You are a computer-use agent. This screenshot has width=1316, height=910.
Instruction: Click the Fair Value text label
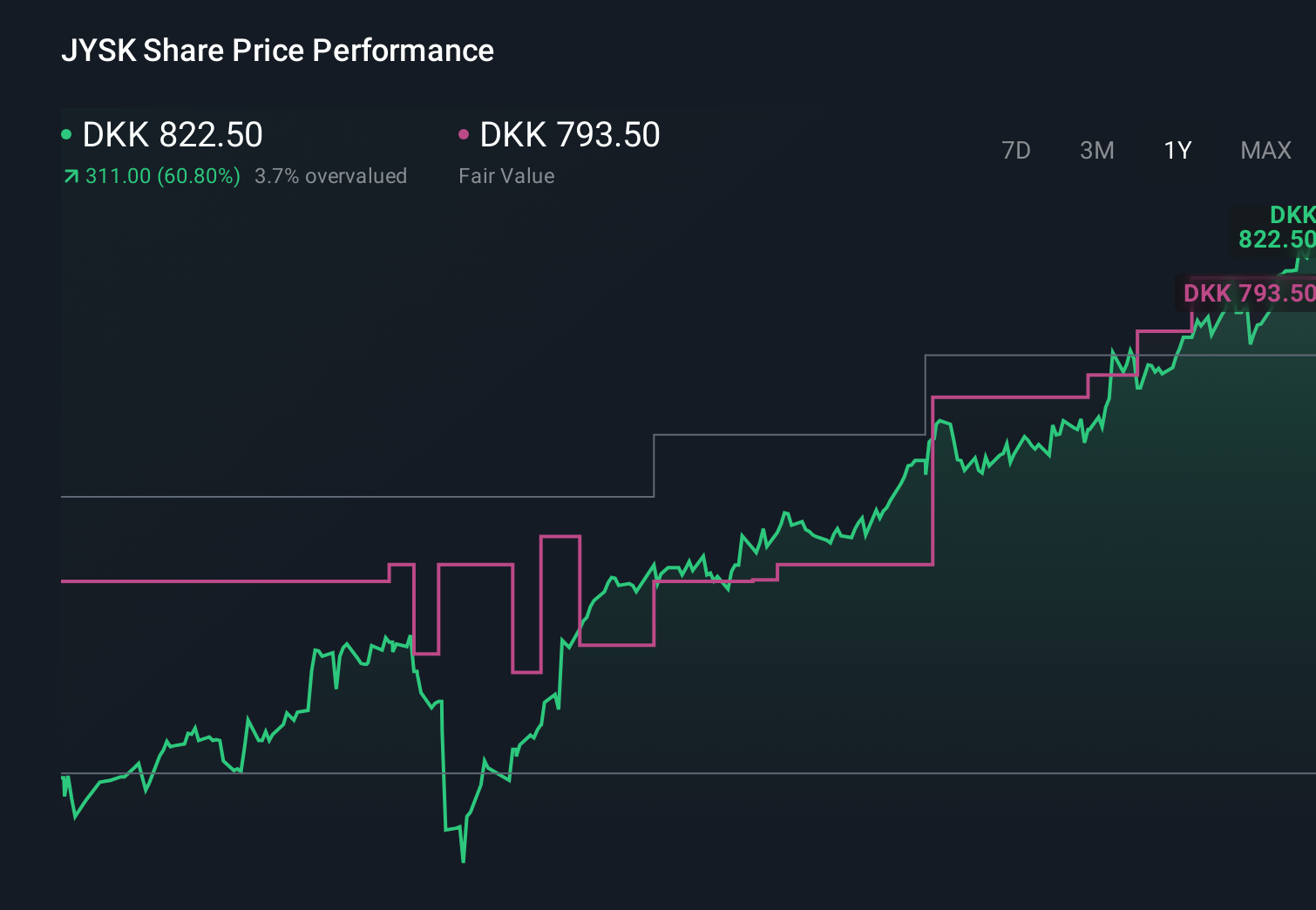pos(506,175)
